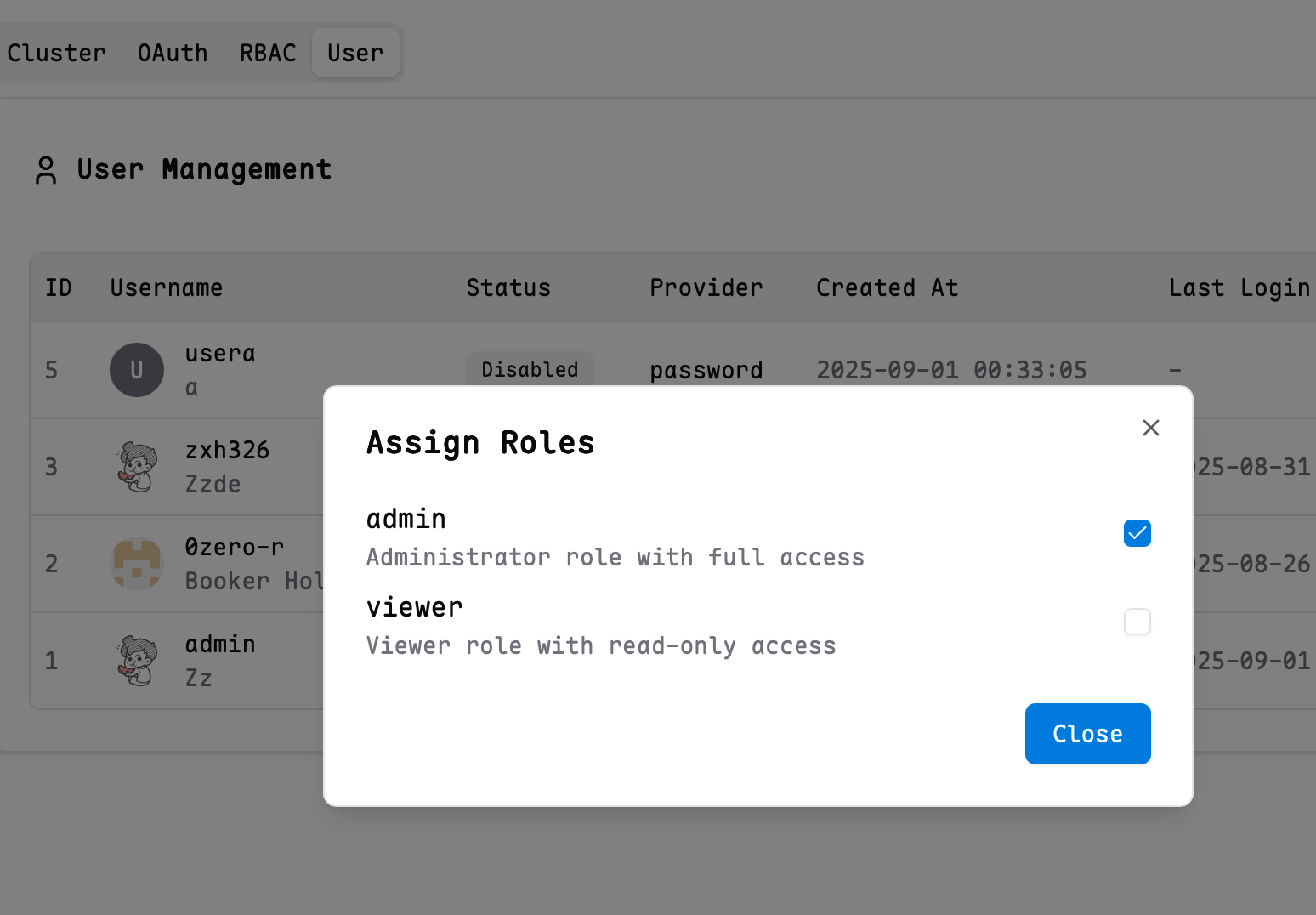Select the admin user row in the table
1316x915 pixels.
coord(170,661)
